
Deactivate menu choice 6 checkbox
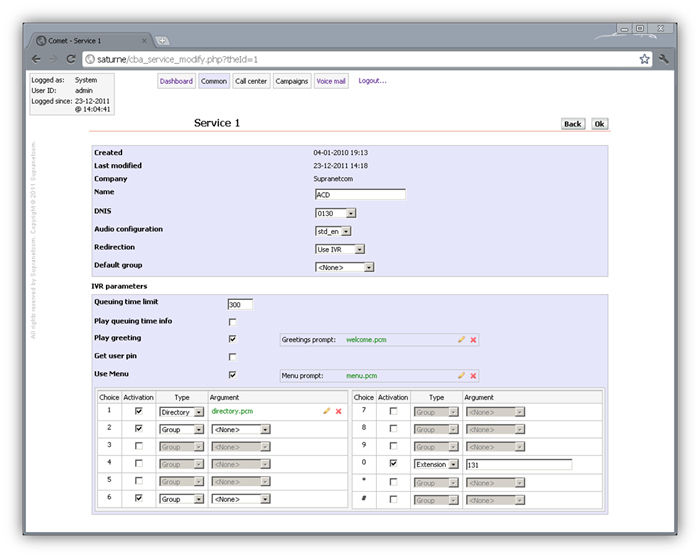(x=139, y=498)
